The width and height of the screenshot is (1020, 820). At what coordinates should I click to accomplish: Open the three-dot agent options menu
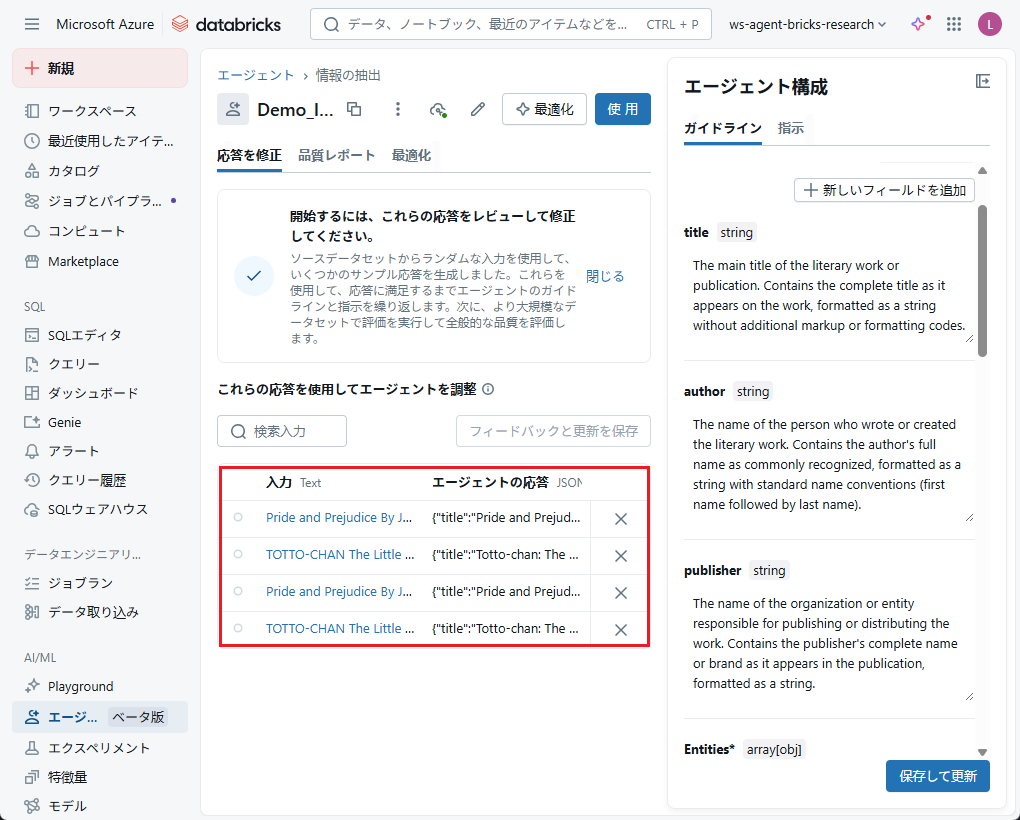pyautogui.click(x=398, y=109)
